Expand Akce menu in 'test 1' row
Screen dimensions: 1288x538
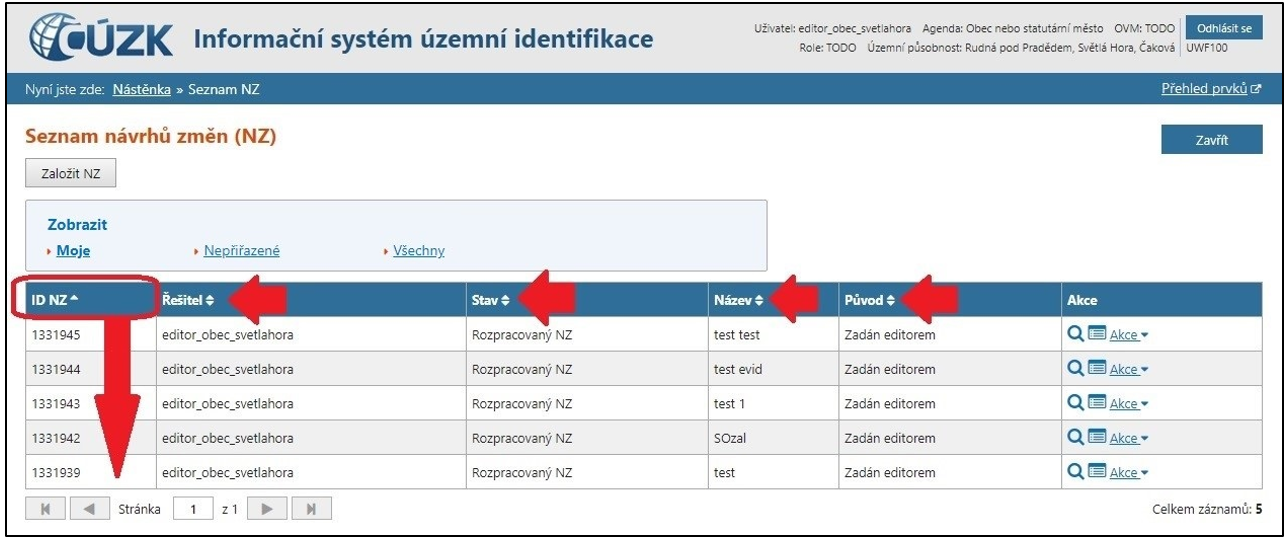(1129, 404)
